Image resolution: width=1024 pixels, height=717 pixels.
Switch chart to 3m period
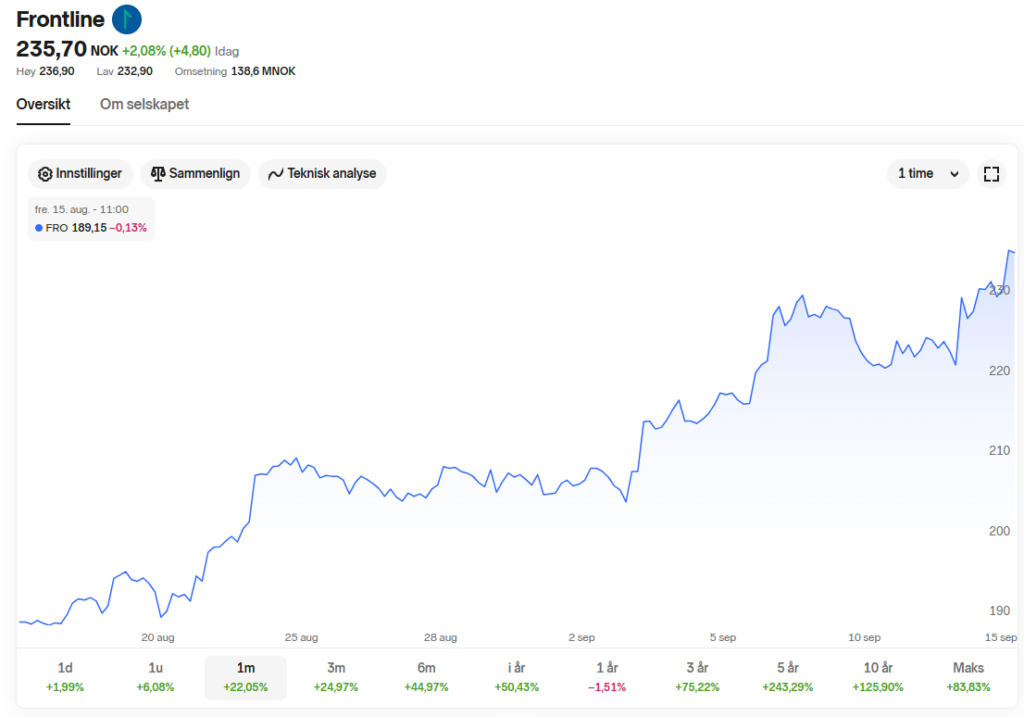click(336, 677)
